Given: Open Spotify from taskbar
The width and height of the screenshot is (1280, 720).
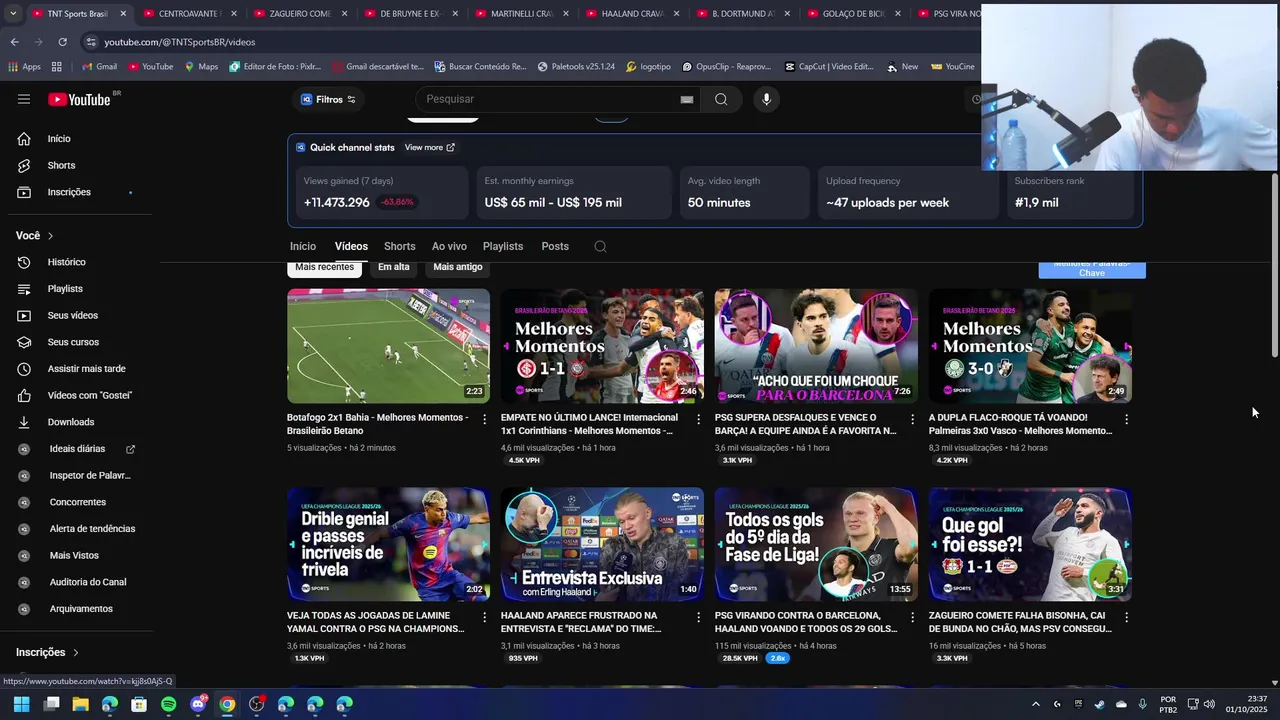Looking at the screenshot, I should tap(168, 704).
